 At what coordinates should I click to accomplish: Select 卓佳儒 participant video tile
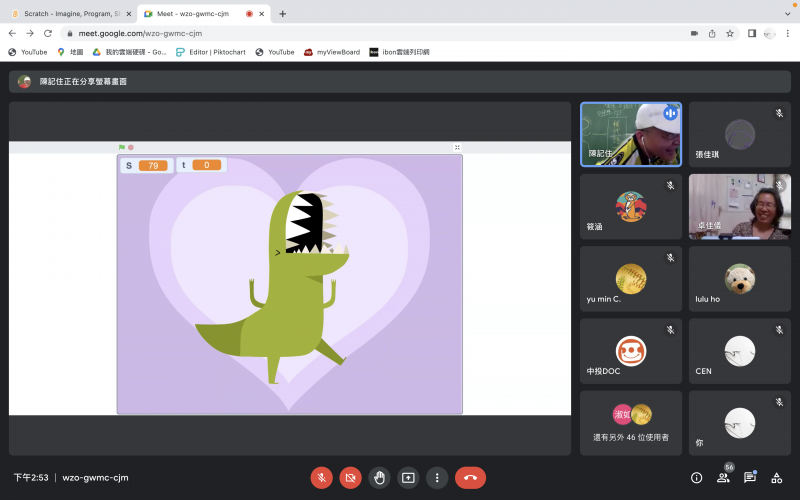click(x=739, y=206)
